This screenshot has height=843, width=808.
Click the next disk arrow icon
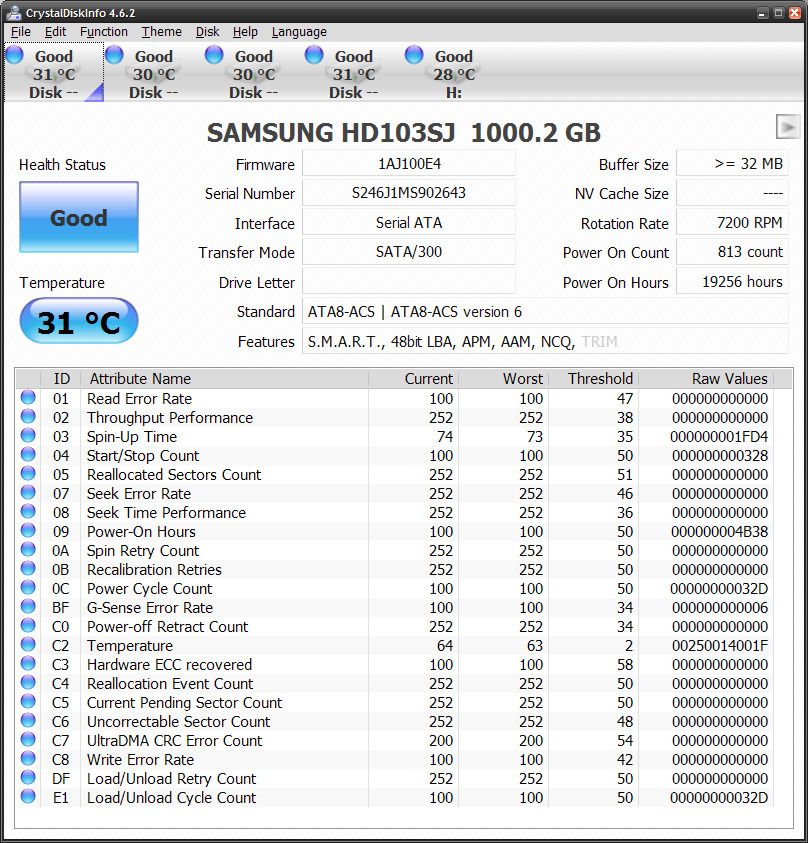(787, 127)
